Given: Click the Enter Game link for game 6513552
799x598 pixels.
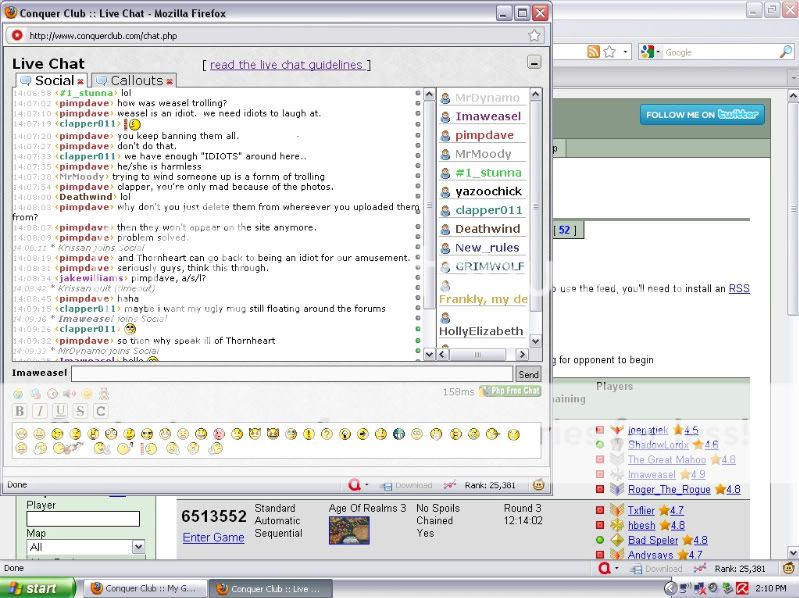Looking at the screenshot, I should click(213, 537).
